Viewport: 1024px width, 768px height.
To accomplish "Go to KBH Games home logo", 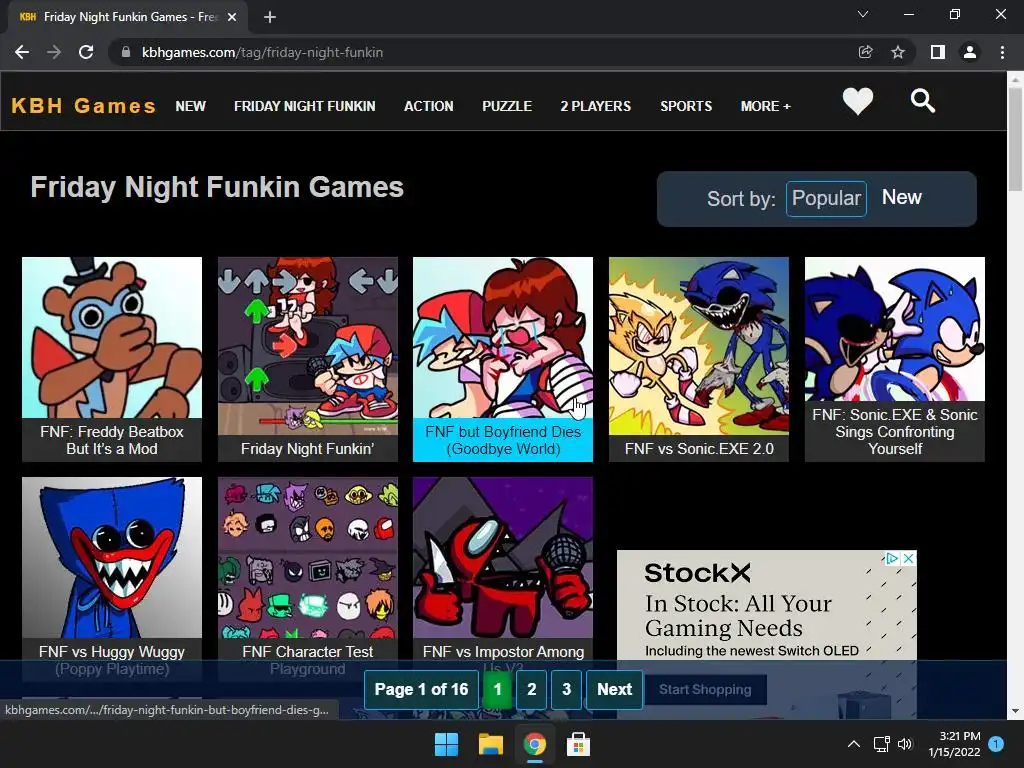I will click(x=84, y=106).
